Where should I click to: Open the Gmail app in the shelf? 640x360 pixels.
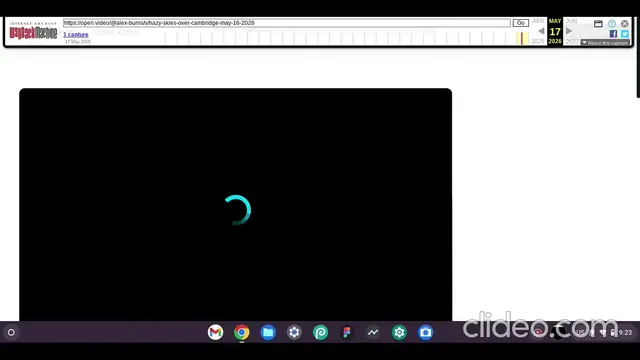pyautogui.click(x=215, y=332)
